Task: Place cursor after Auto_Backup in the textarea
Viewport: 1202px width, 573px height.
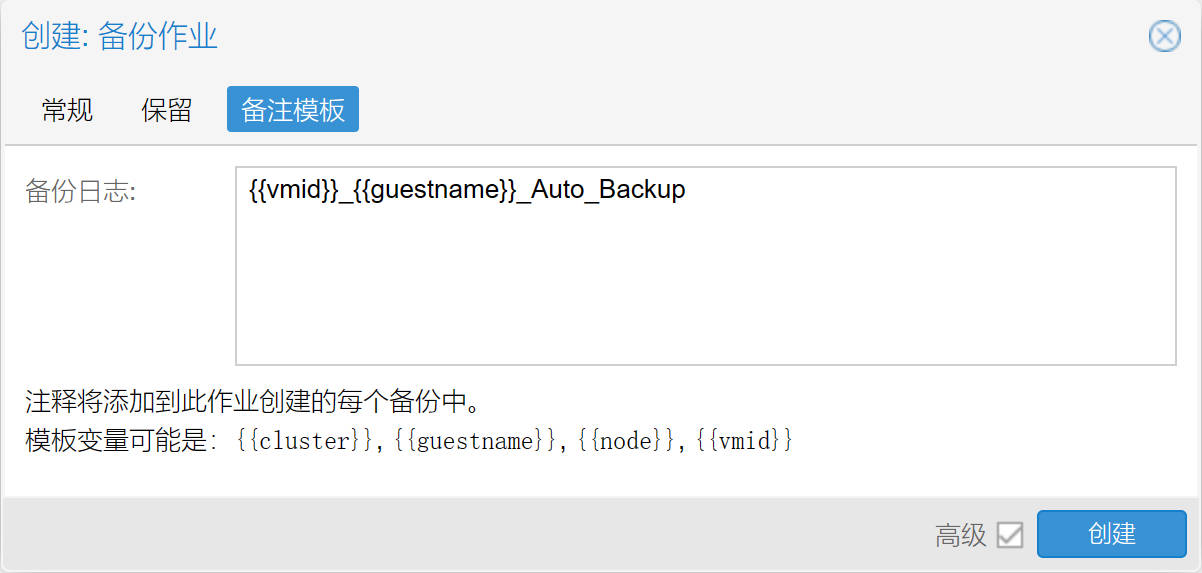Action: [687, 190]
